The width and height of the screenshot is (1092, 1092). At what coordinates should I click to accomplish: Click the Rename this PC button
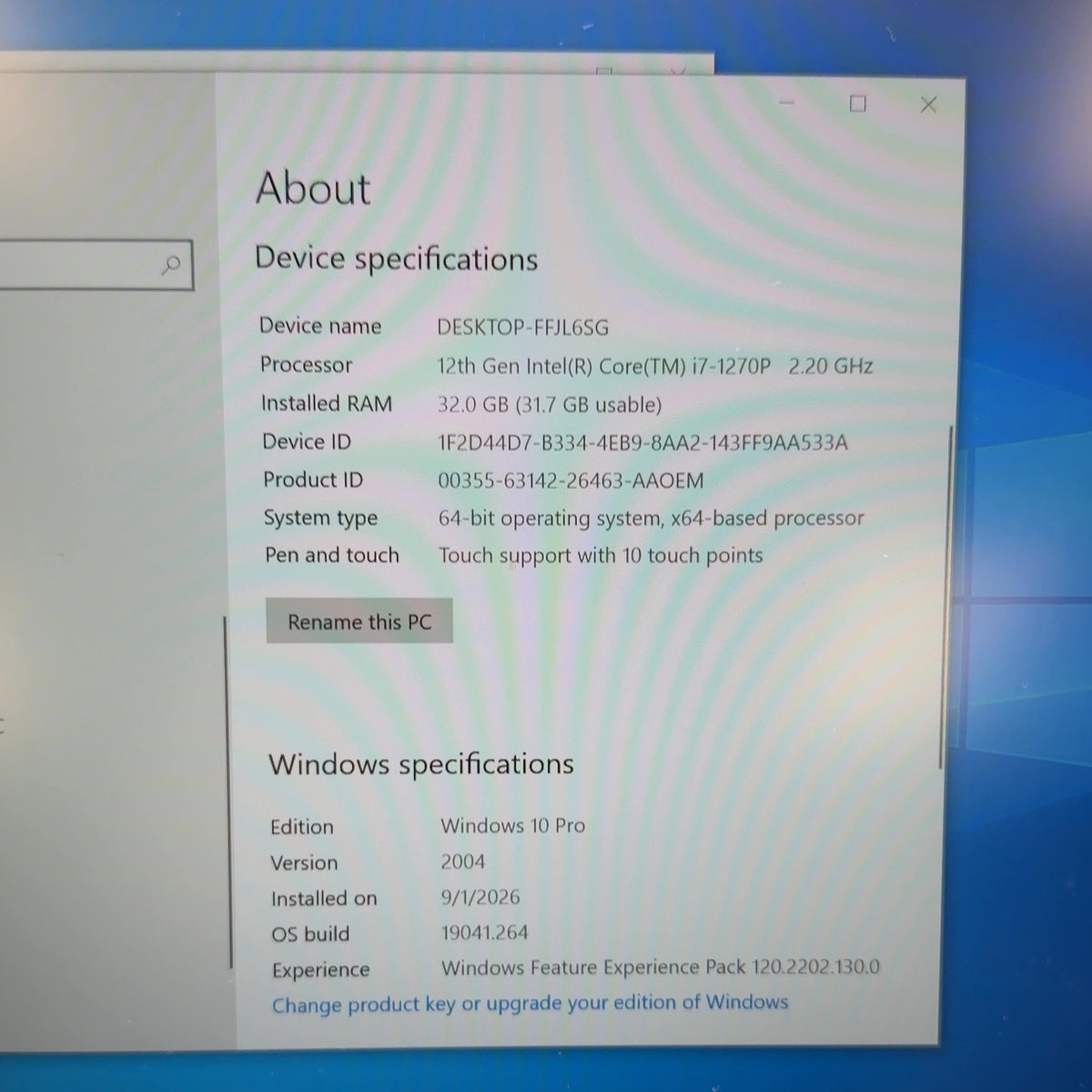coord(359,622)
